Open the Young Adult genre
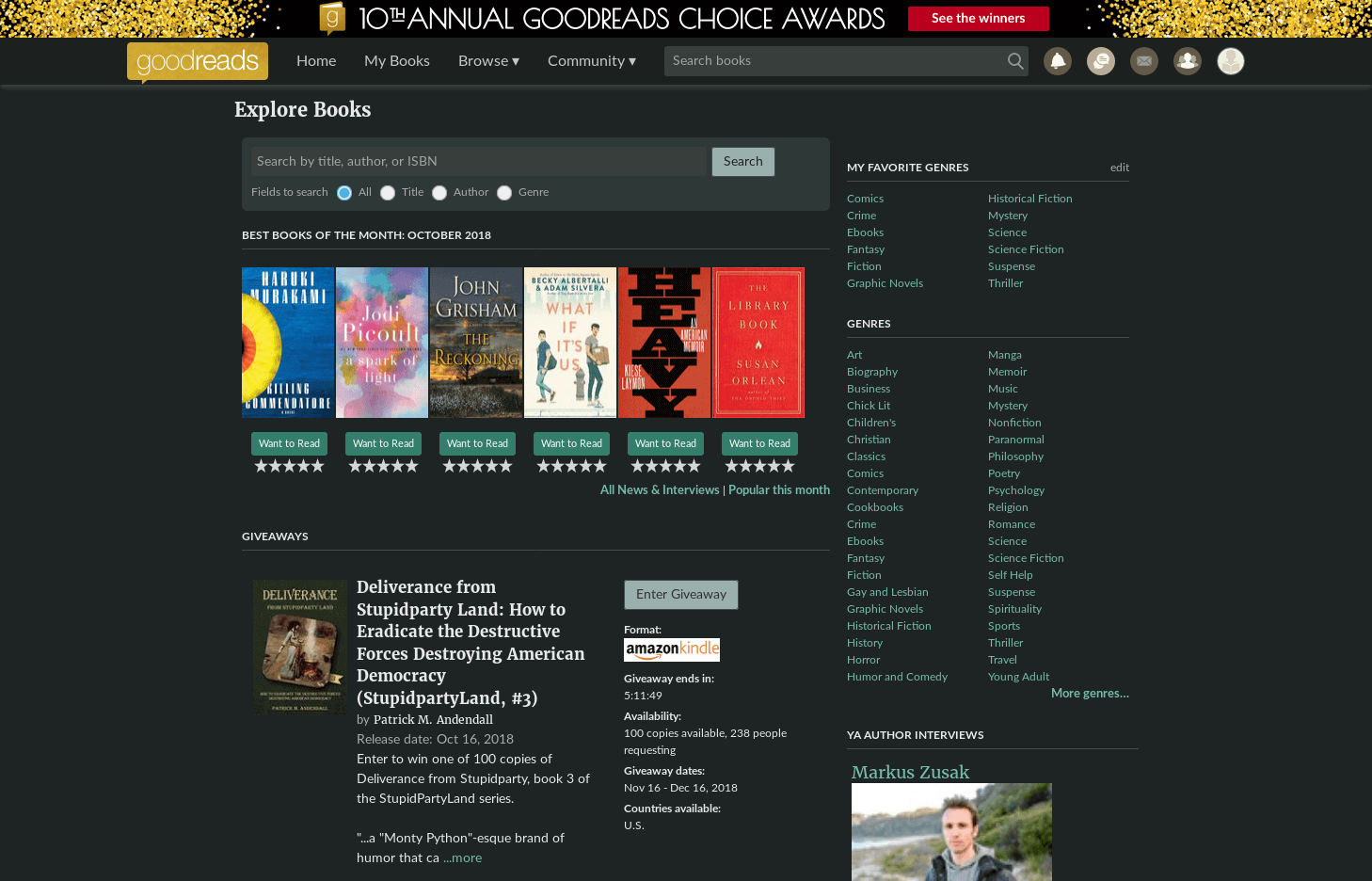This screenshot has height=881, width=1372. coord(1018,677)
